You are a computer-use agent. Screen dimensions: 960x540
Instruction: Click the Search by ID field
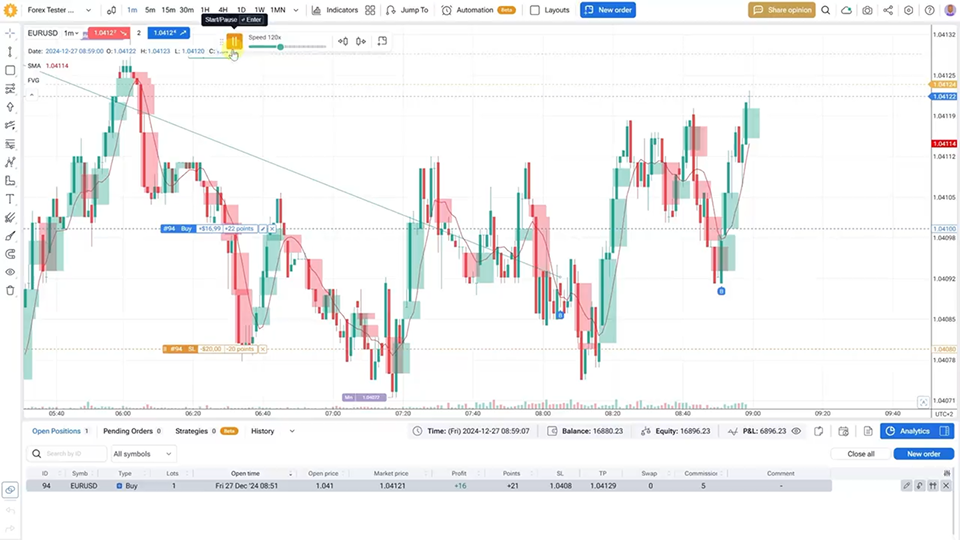(67, 454)
